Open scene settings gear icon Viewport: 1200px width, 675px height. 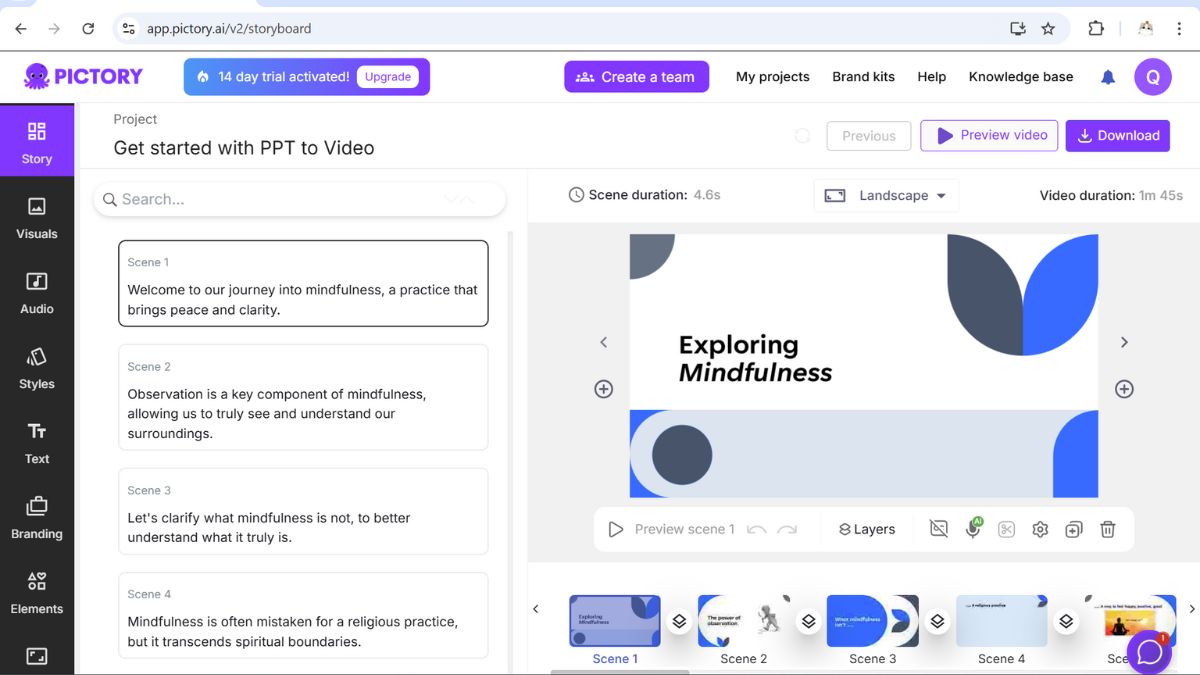coord(1040,528)
